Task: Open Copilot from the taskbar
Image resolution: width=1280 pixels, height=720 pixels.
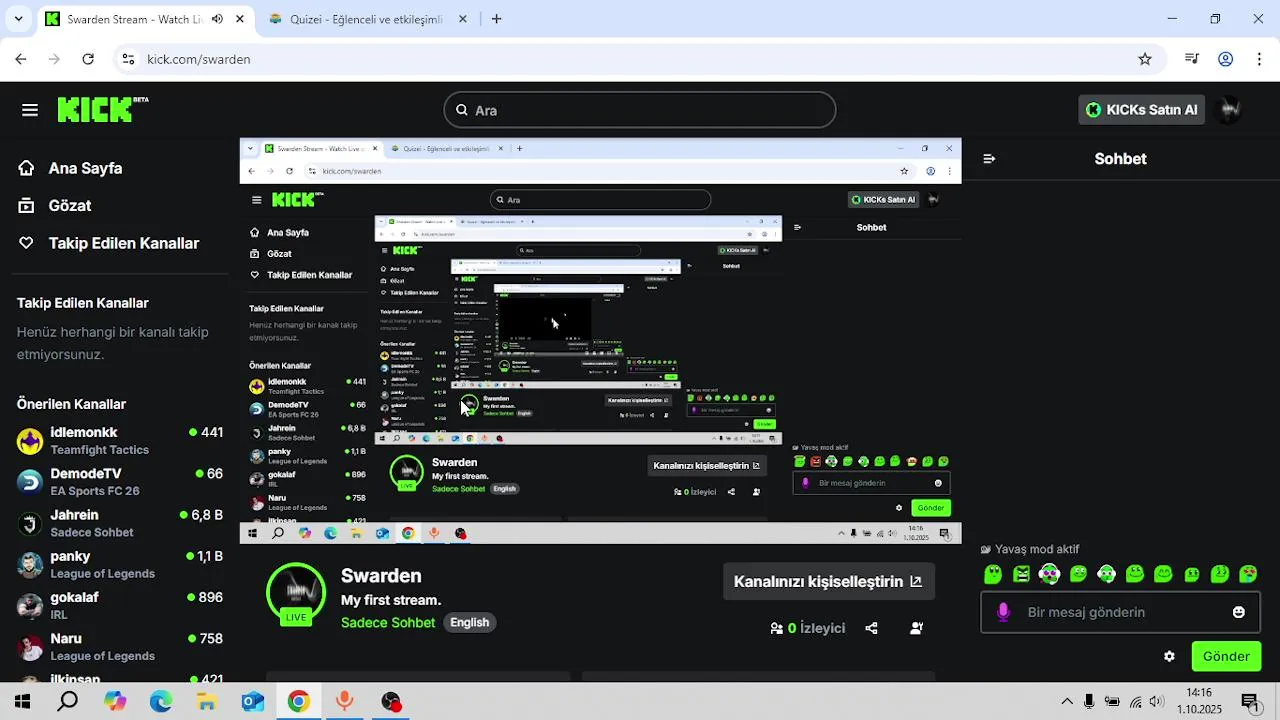Action: click(115, 702)
